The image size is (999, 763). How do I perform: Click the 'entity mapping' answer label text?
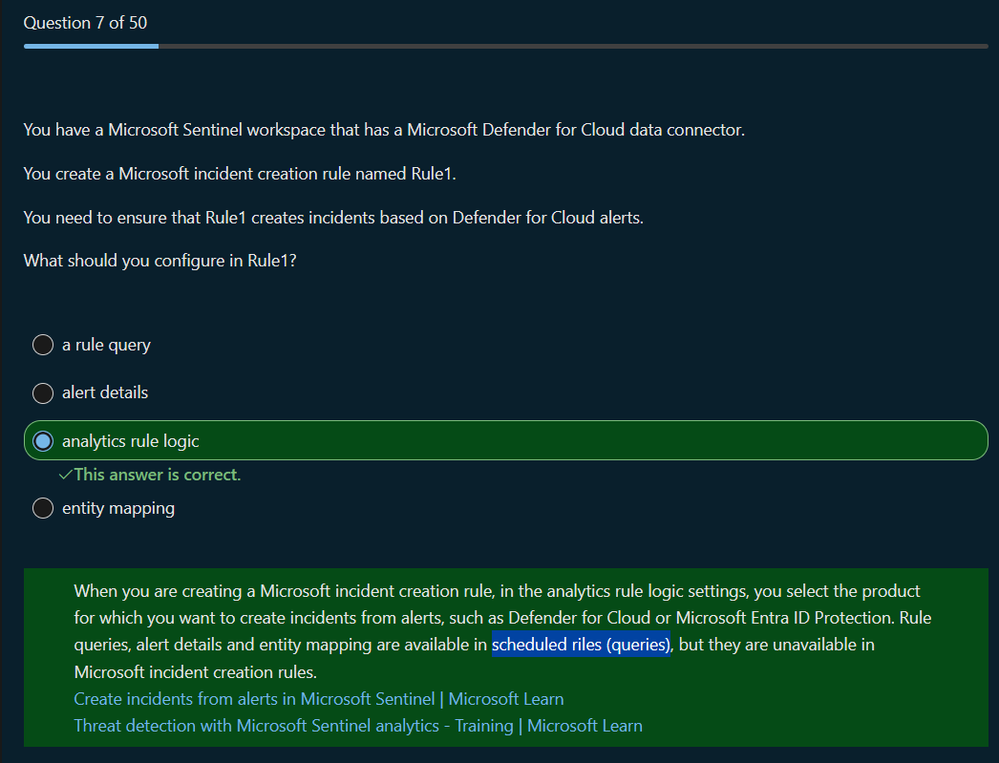118,508
